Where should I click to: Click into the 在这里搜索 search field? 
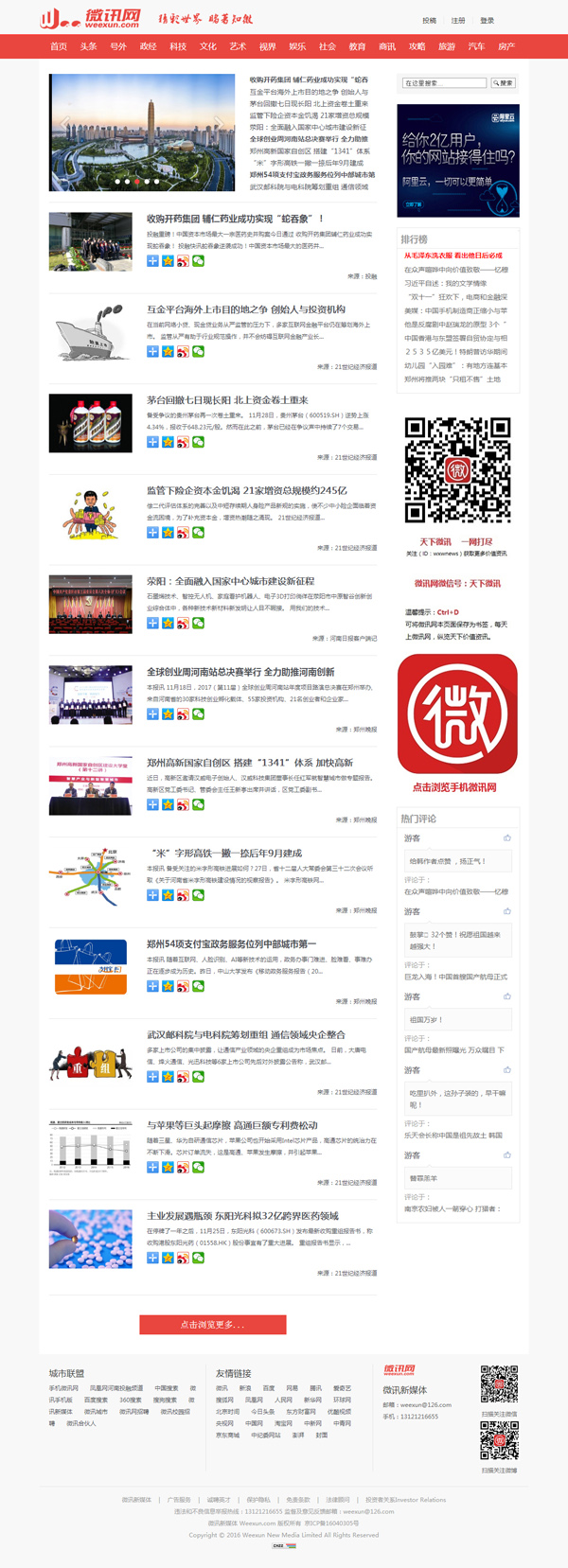[x=443, y=83]
